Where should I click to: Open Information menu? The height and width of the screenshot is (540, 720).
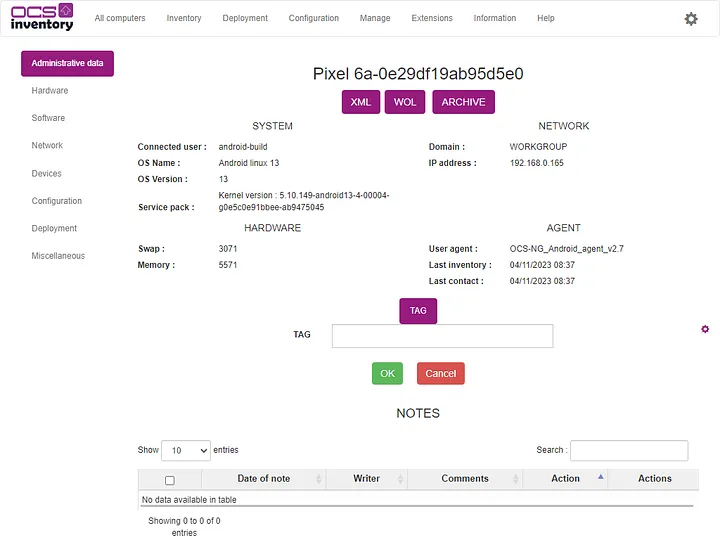(x=495, y=18)
